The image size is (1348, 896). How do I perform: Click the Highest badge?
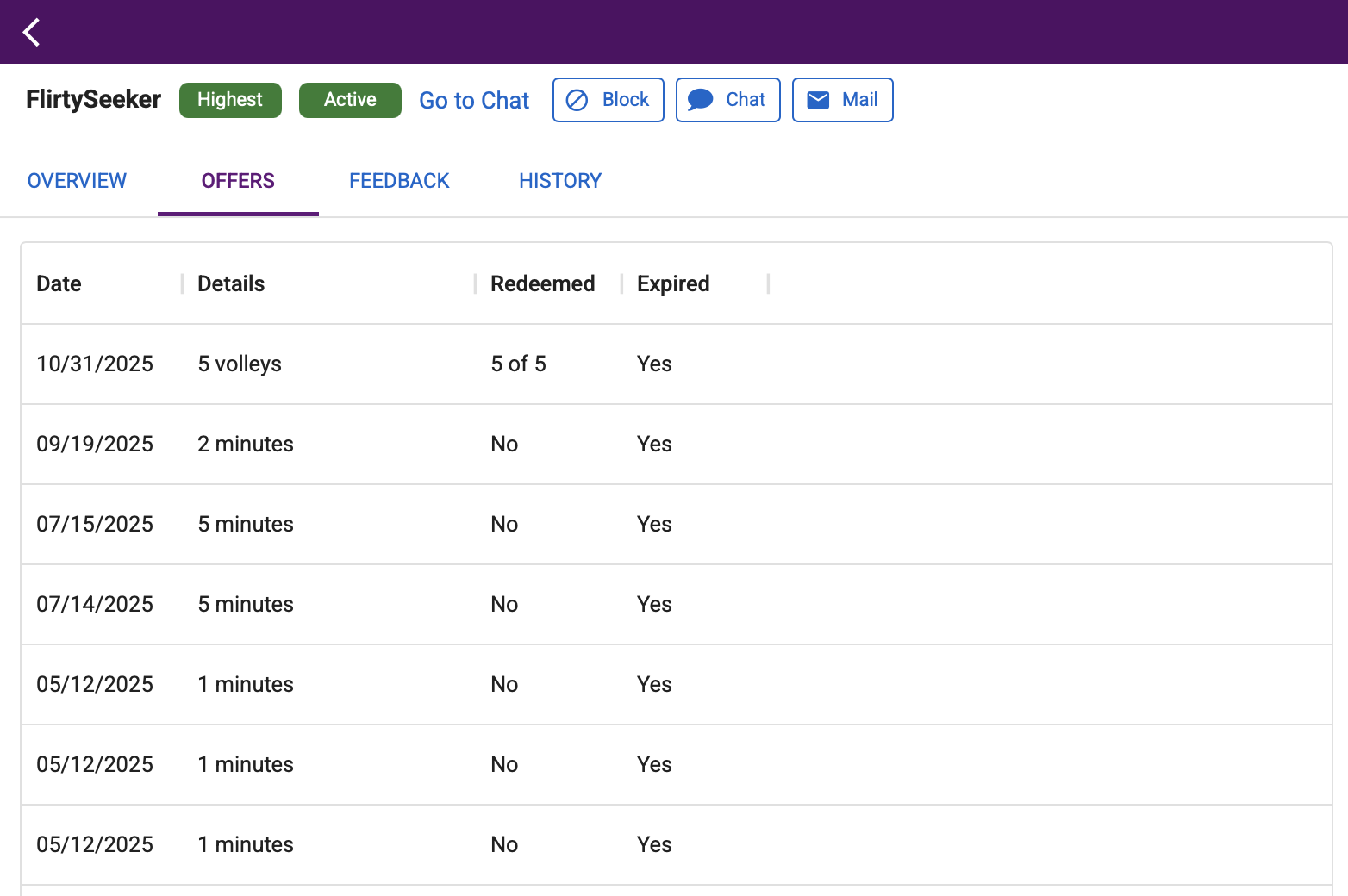(230, 100)
